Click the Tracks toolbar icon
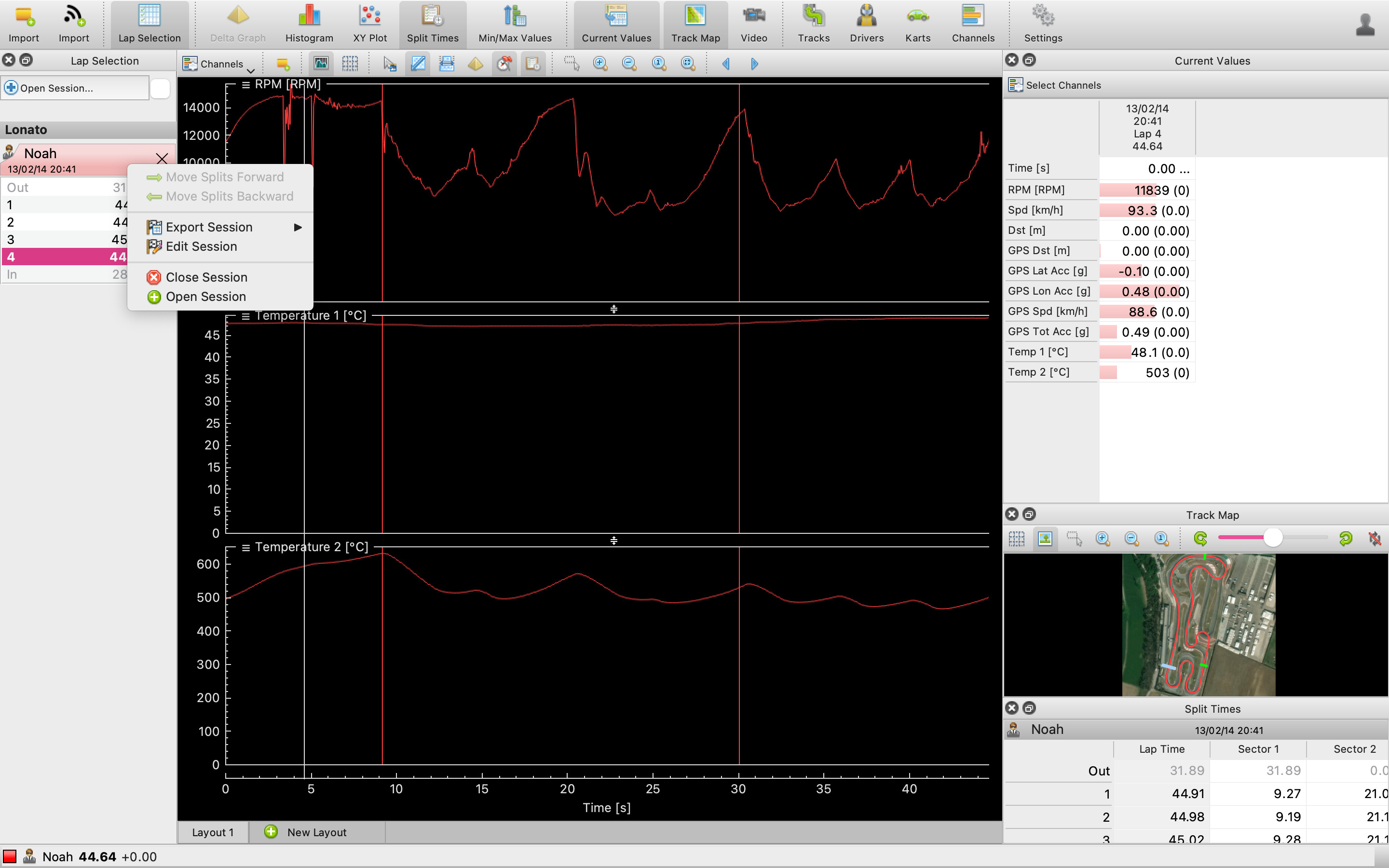Image resolution: width=1389 pixels, height=868 pixels. pos(813,24)
